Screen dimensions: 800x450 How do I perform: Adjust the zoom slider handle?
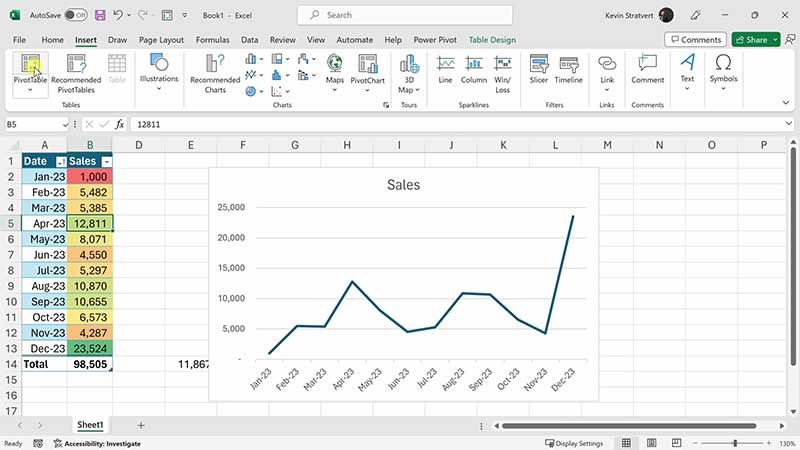pyautogui.click(x=735, y=443)
